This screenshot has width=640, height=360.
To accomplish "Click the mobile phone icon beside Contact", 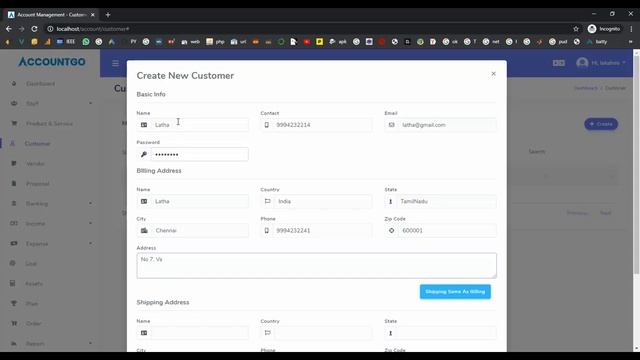I will tap(267, 125).
